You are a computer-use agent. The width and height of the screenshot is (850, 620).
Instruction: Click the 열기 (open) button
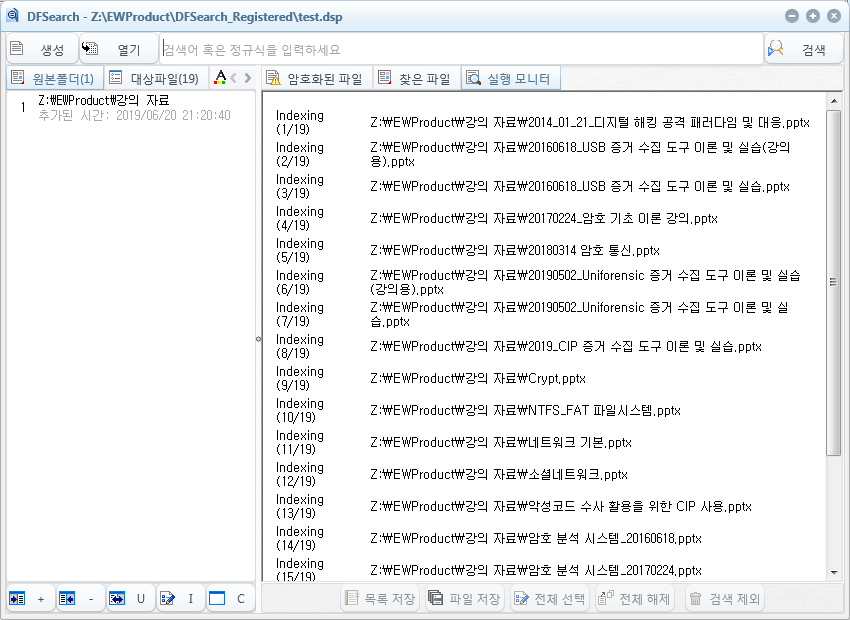119,49
